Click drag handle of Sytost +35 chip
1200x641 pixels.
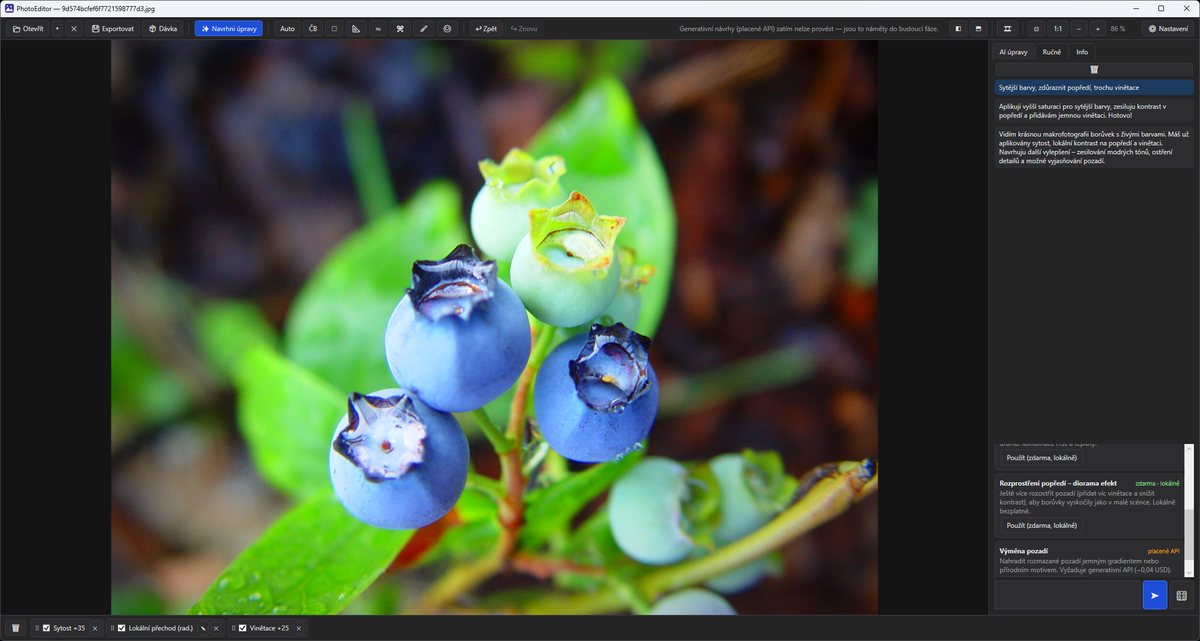[37, 628]
